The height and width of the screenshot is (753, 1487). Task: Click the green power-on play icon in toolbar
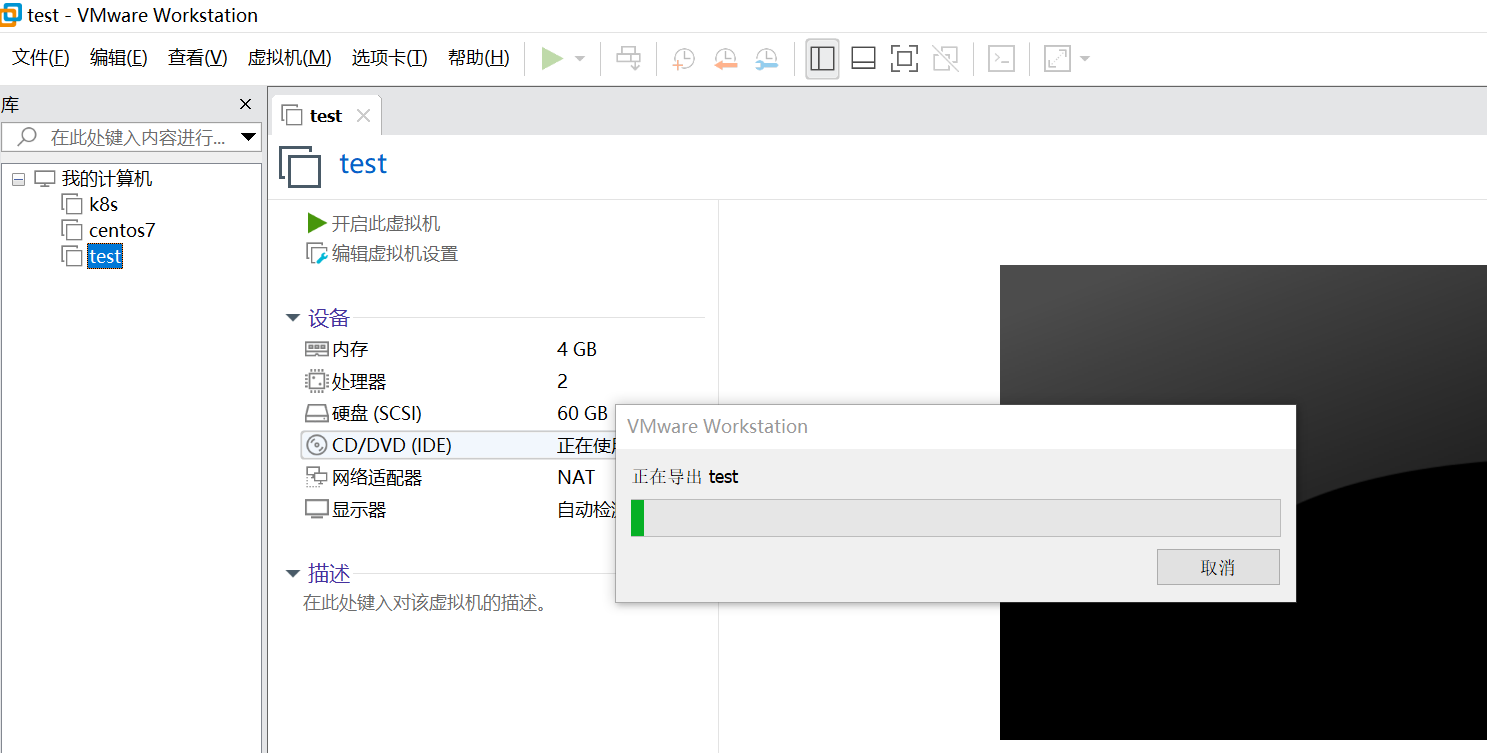551,59
